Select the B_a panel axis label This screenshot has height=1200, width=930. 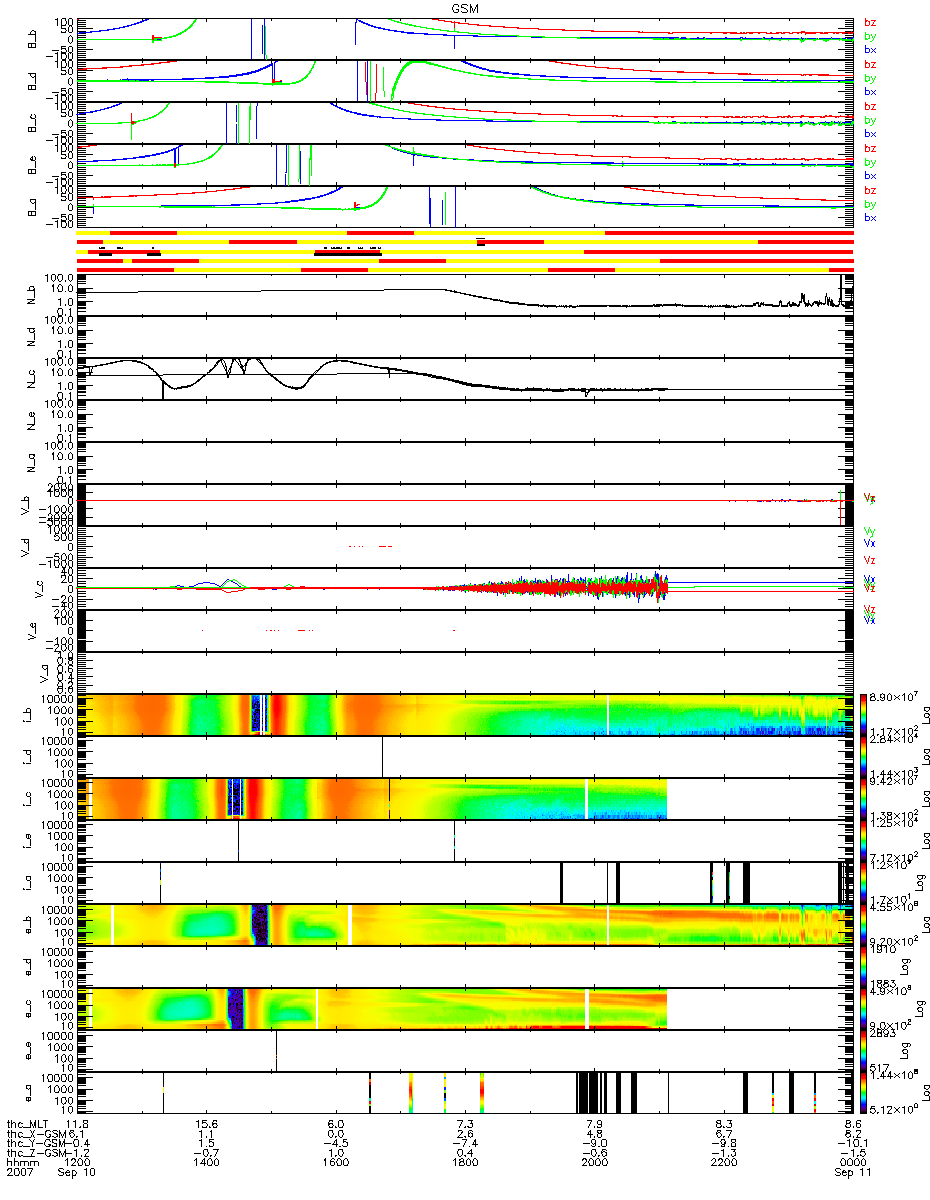pos(33,207)
